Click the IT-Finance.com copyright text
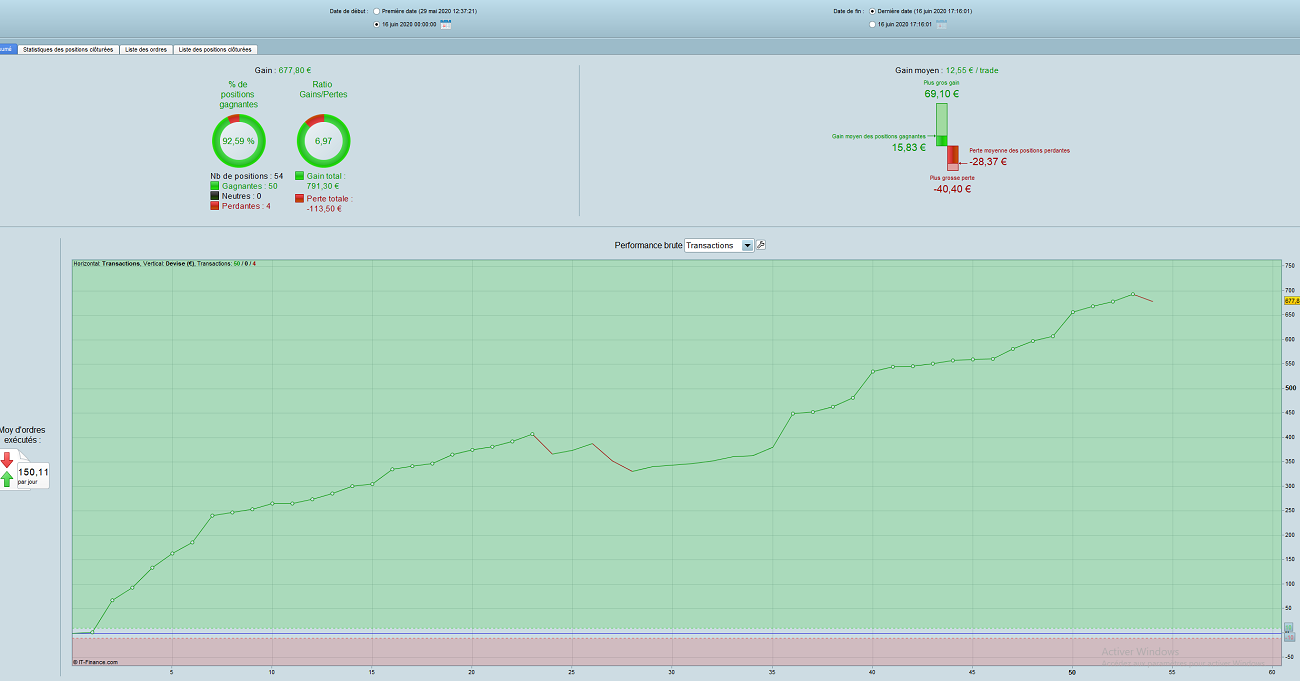 [96, 662]
